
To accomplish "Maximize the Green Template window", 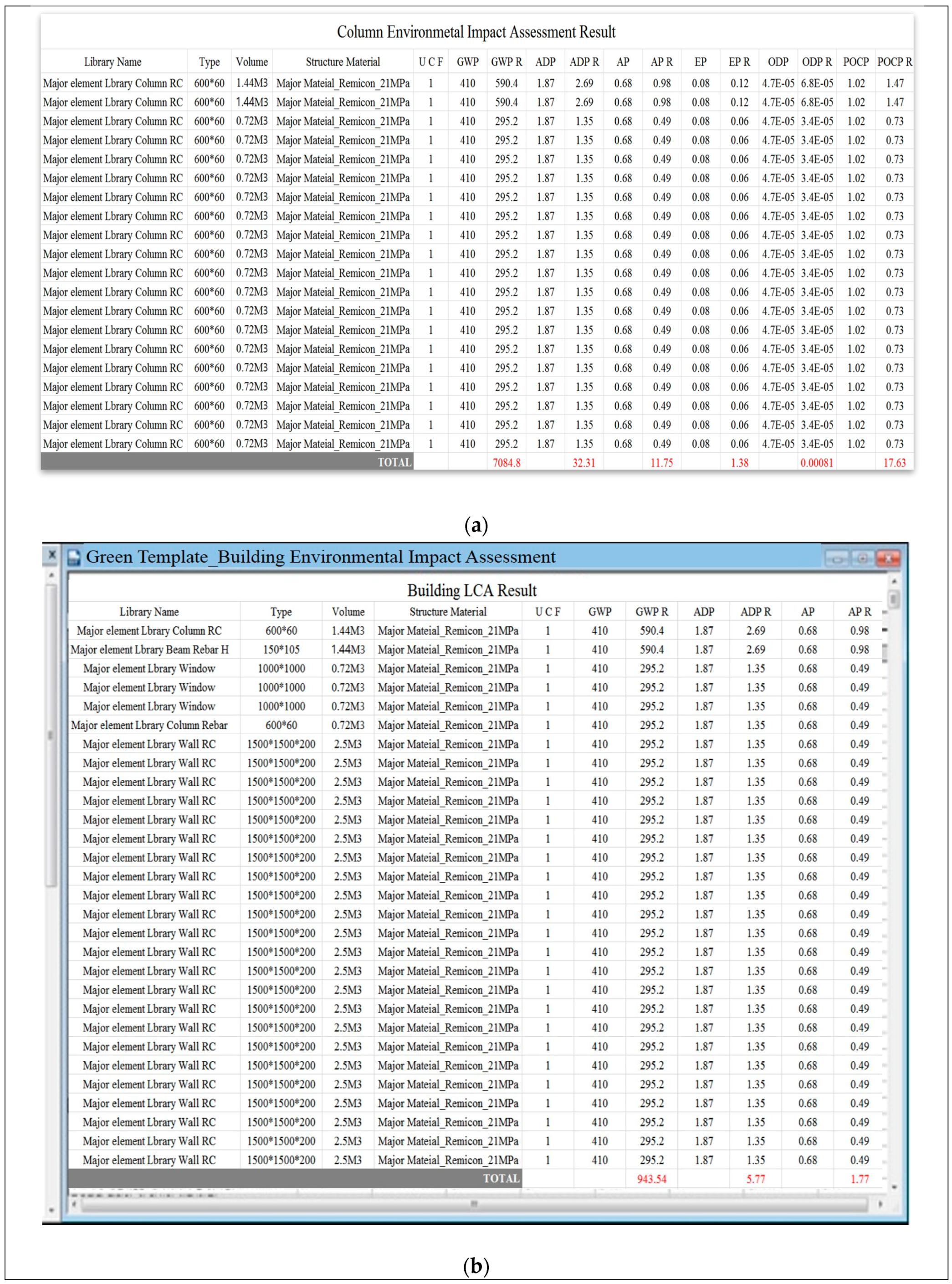I will 863,558.
